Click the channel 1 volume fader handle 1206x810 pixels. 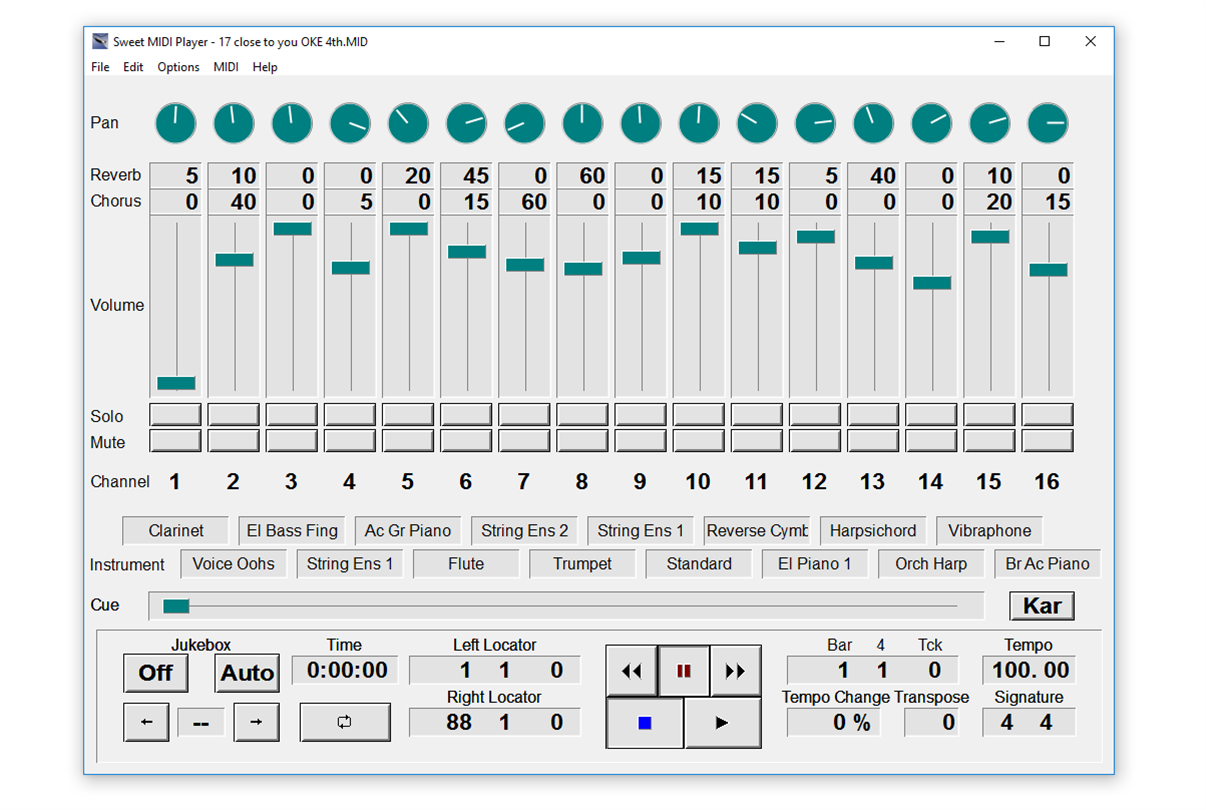click(176, 383)
